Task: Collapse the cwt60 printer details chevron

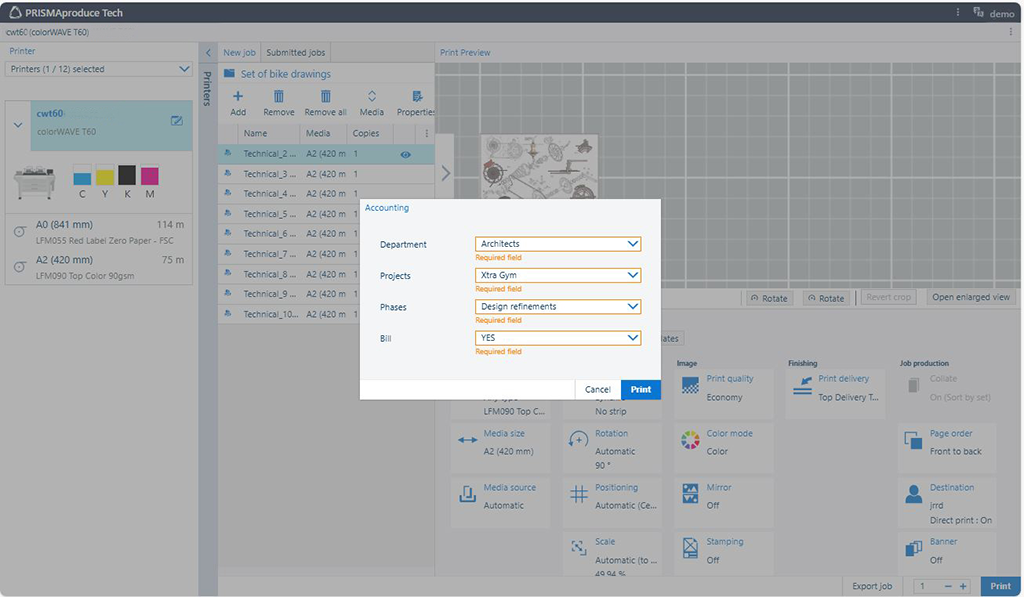Action: (18, 125)
